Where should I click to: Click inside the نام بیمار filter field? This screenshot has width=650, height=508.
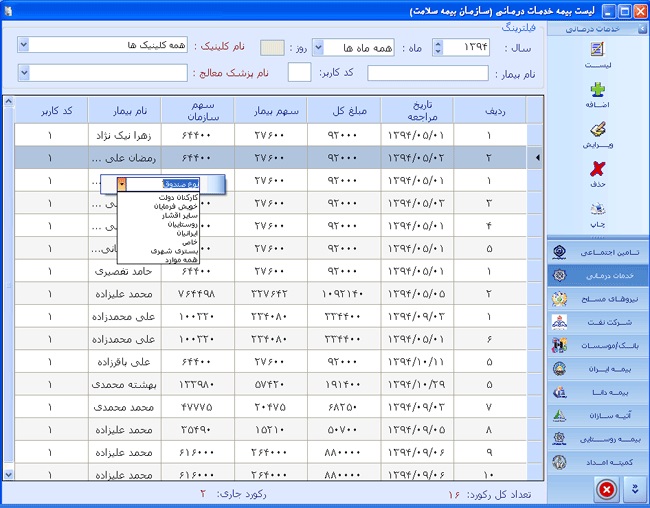pyautogui.click(x=427, y=73)
